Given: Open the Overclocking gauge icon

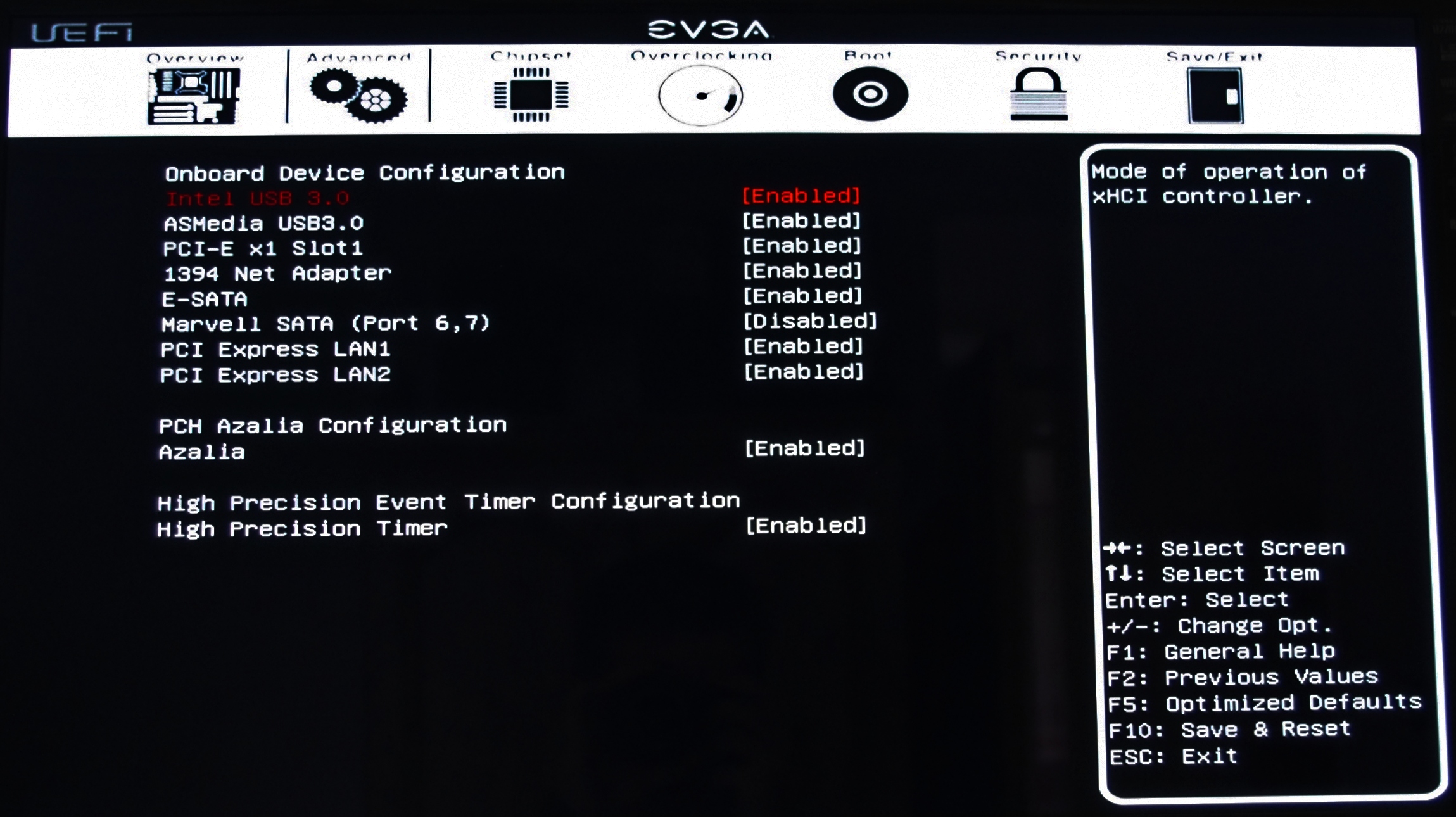Looking at the screenshot, I should coord(700,96).
